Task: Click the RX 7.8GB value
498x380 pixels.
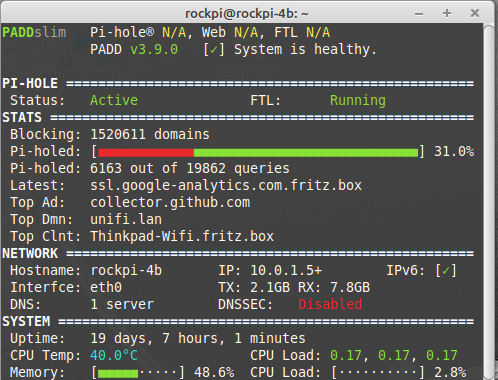Action: (350, 287)
